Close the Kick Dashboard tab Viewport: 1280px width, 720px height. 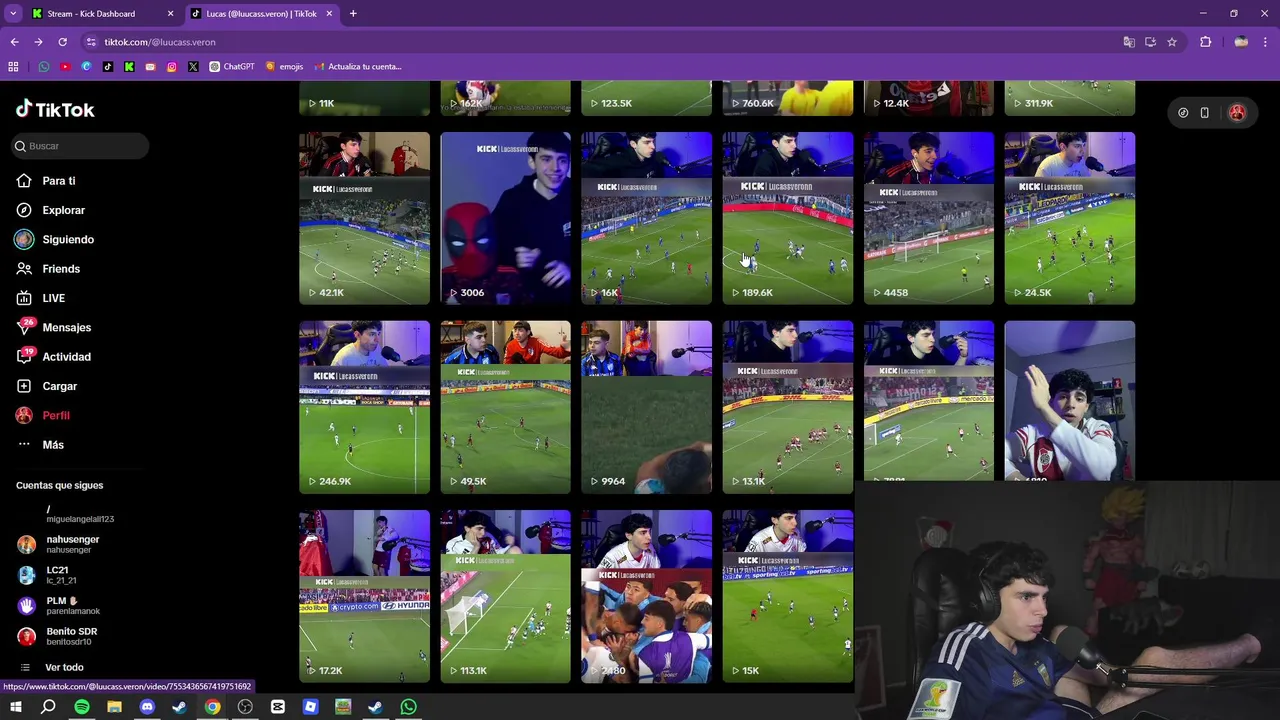pyautogui.click(x=170, y=14)
